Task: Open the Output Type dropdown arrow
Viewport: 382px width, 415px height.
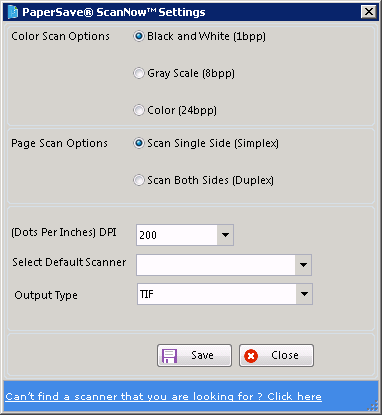Action: (x=304, y=294)
